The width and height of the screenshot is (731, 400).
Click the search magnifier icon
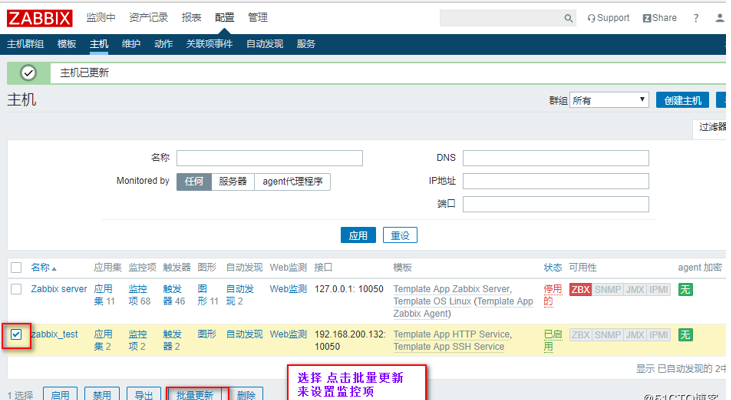(x=568, y=18)
